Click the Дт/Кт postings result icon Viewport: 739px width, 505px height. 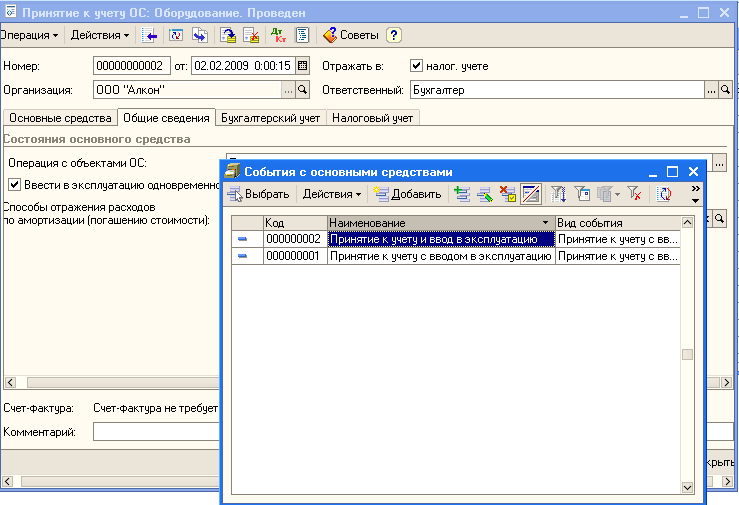279,35
